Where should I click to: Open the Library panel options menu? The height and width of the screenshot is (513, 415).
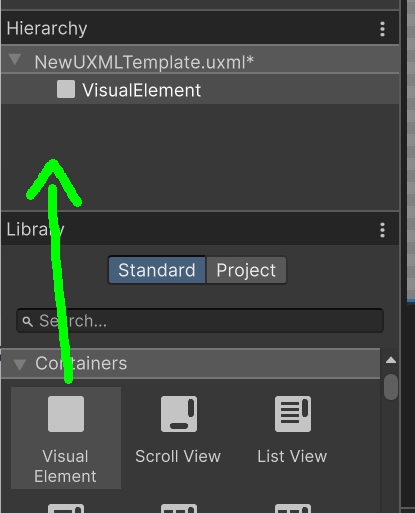tap(382, 230)
